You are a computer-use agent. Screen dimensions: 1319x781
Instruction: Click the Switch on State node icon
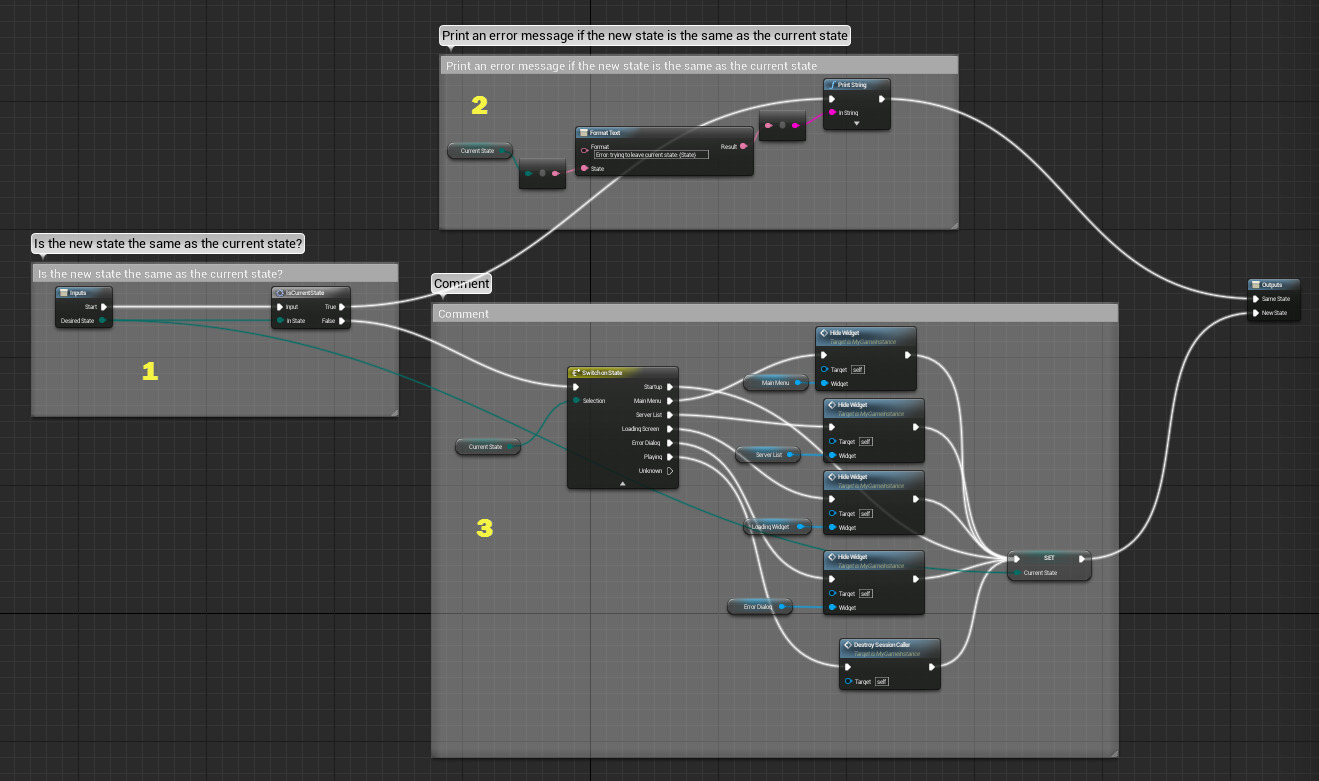click(576, 373)
